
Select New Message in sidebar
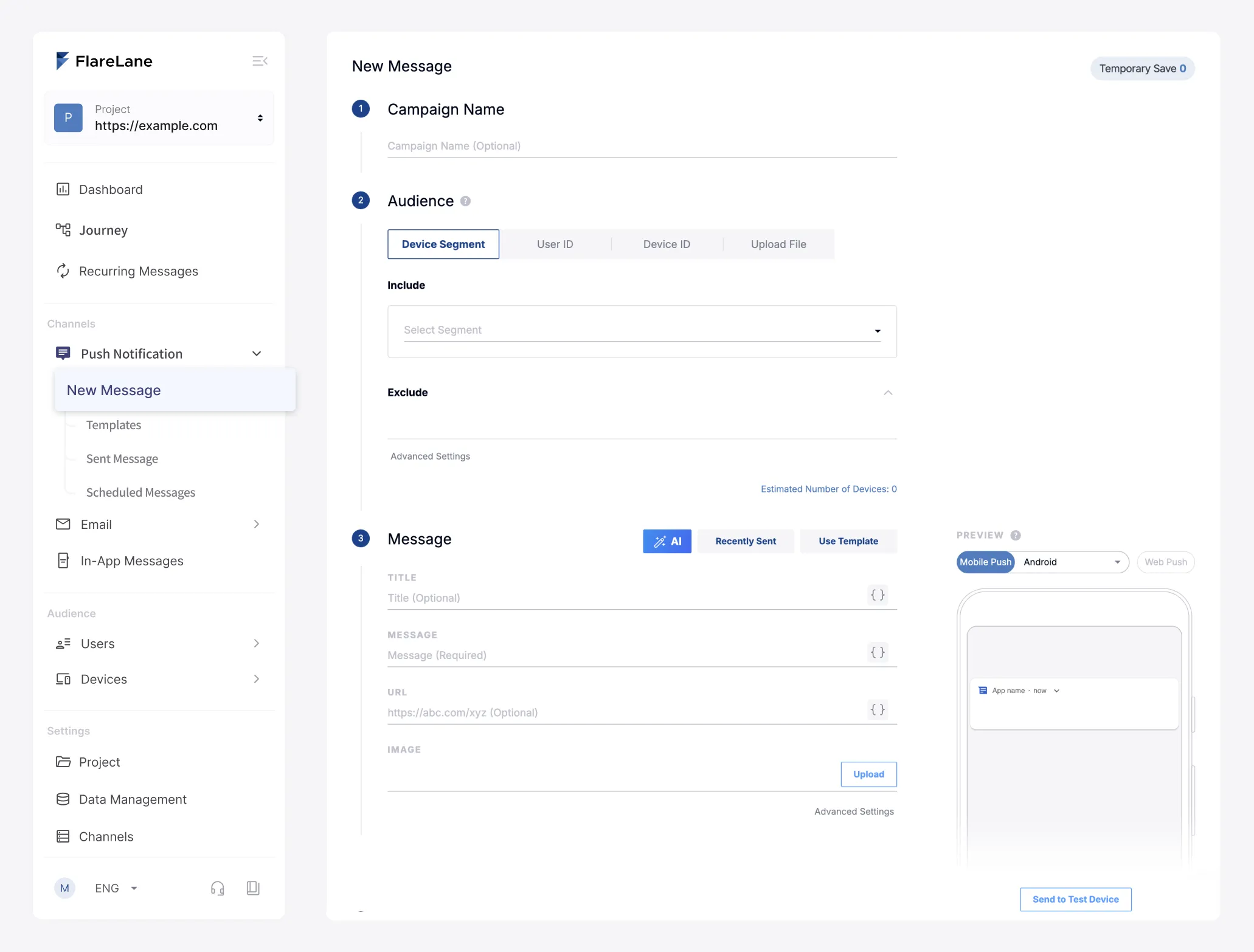pos(175,390)
